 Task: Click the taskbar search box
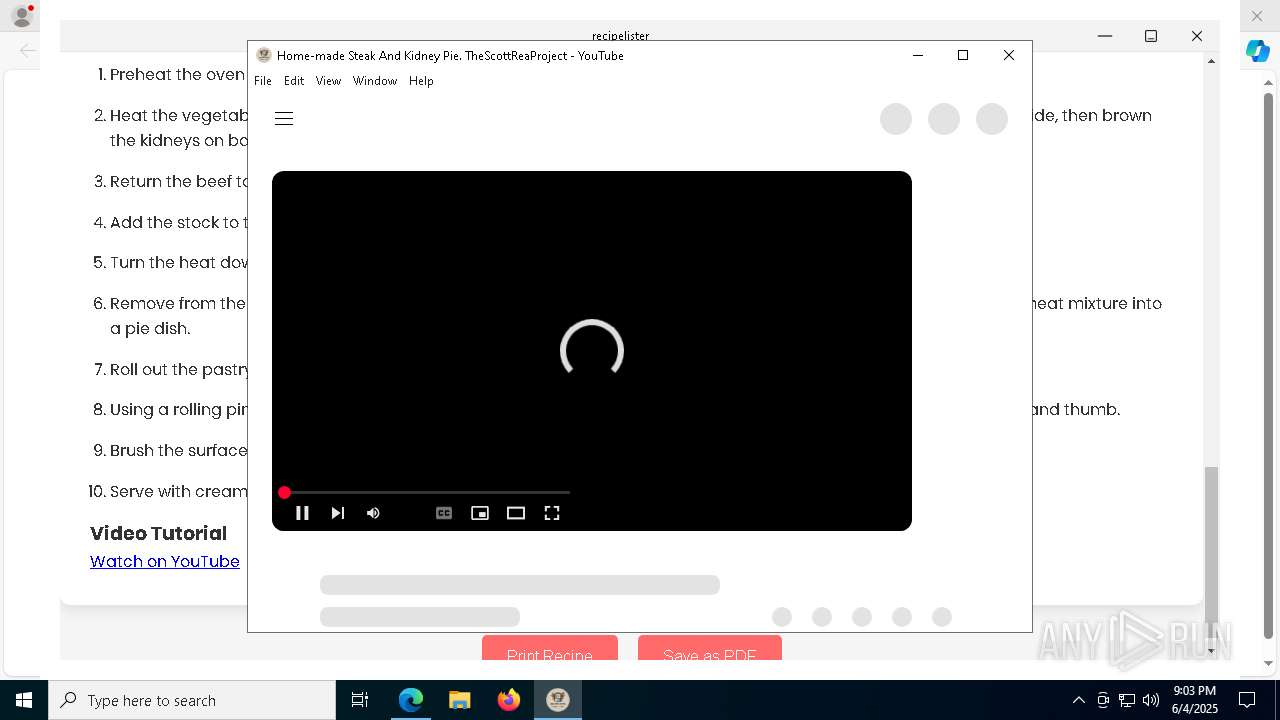[x=192, y=700]
